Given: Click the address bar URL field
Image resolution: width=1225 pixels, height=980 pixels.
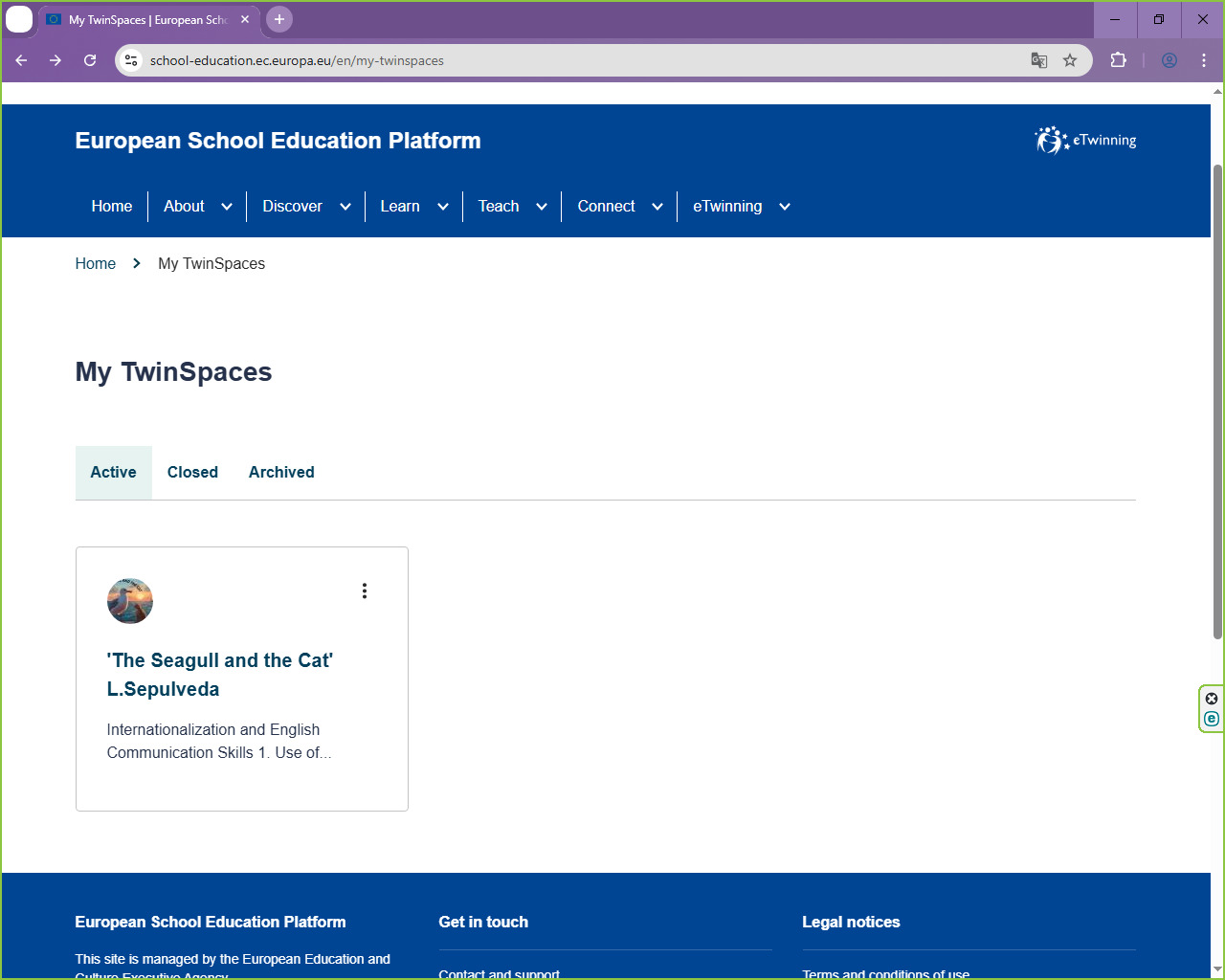Looking at the screenshot, I should (x=574, y=60).
